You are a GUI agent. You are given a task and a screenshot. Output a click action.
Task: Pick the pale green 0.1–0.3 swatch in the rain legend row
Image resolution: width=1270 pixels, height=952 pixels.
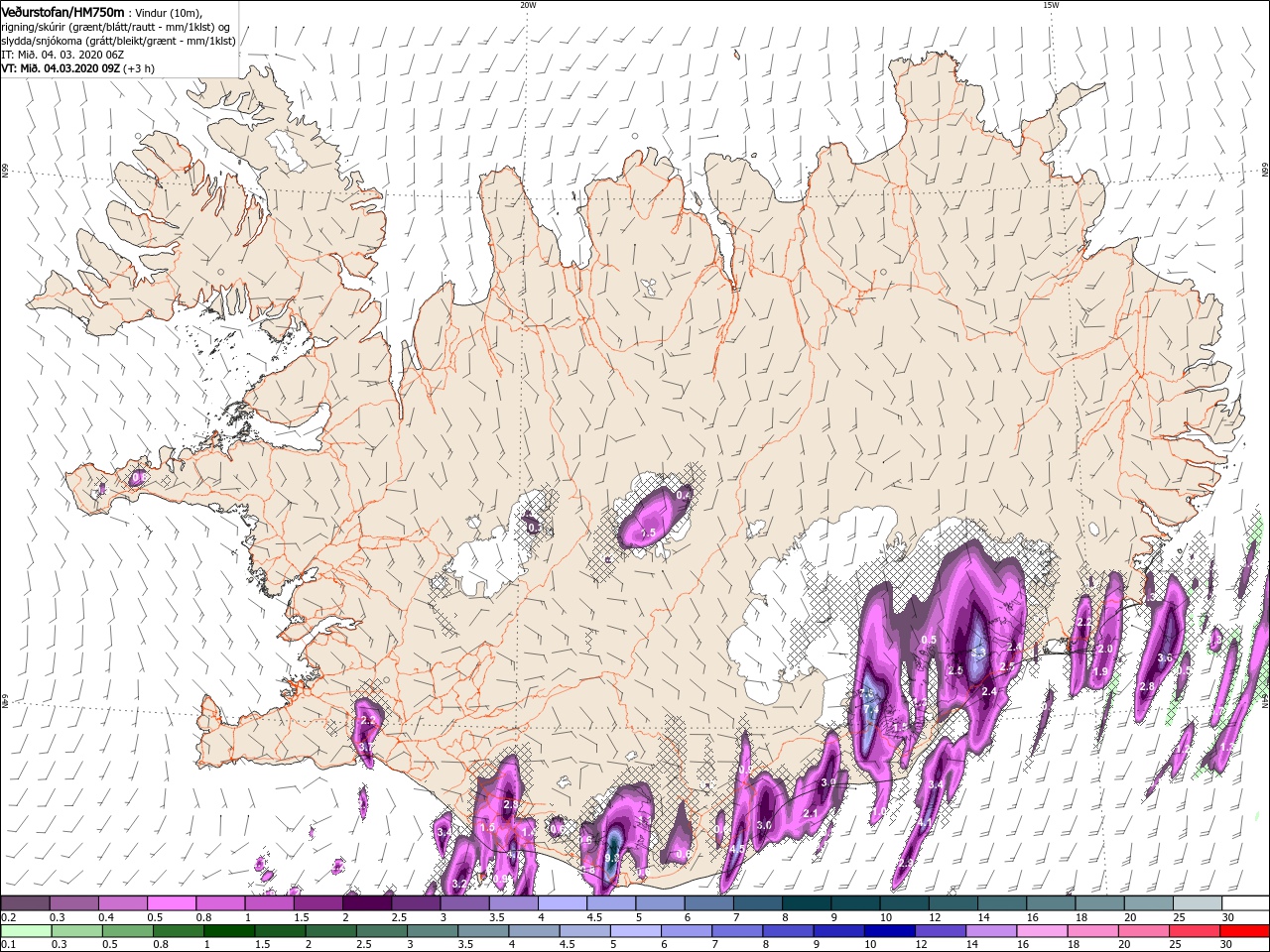tap(26, 931)
